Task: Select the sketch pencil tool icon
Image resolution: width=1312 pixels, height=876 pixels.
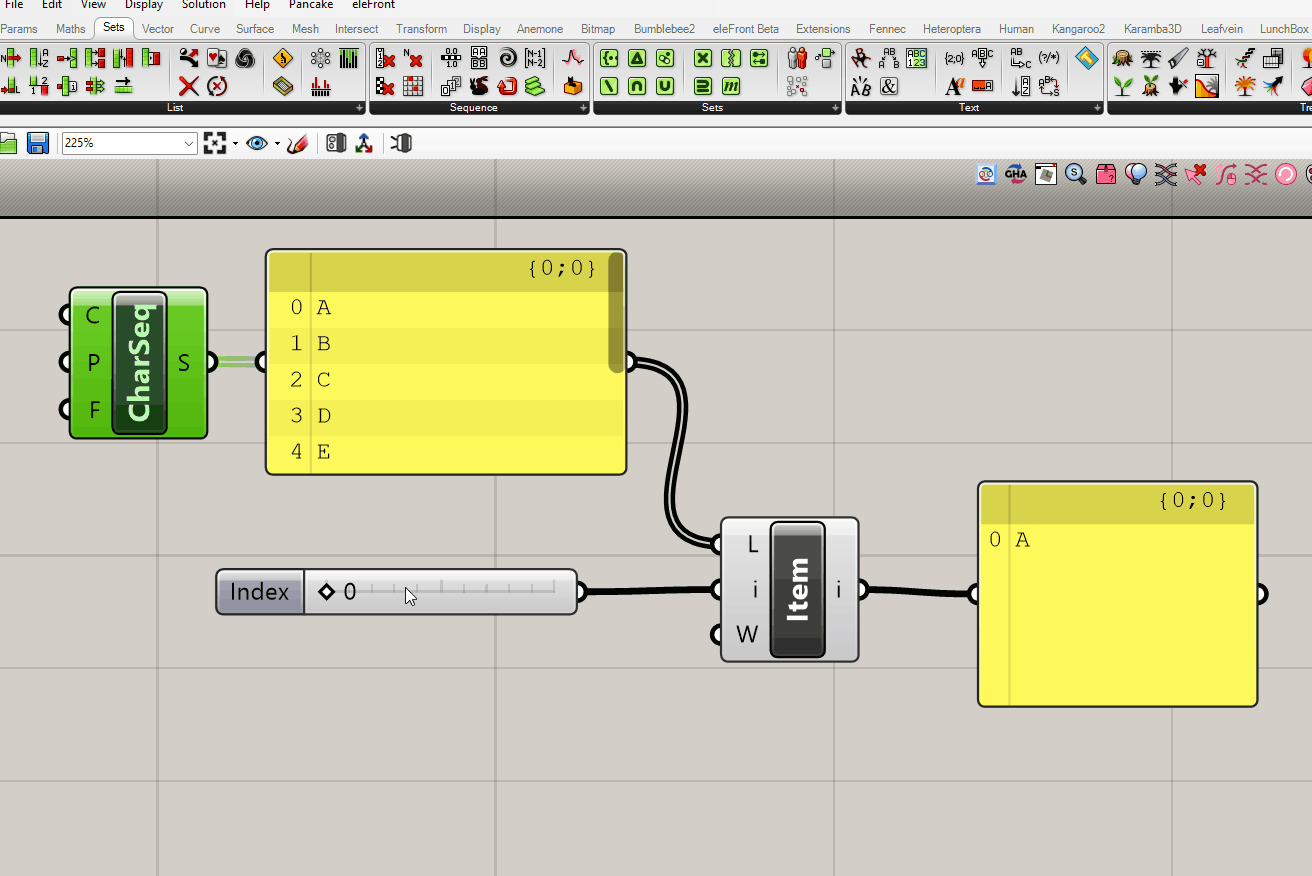Action: (297, 143)
